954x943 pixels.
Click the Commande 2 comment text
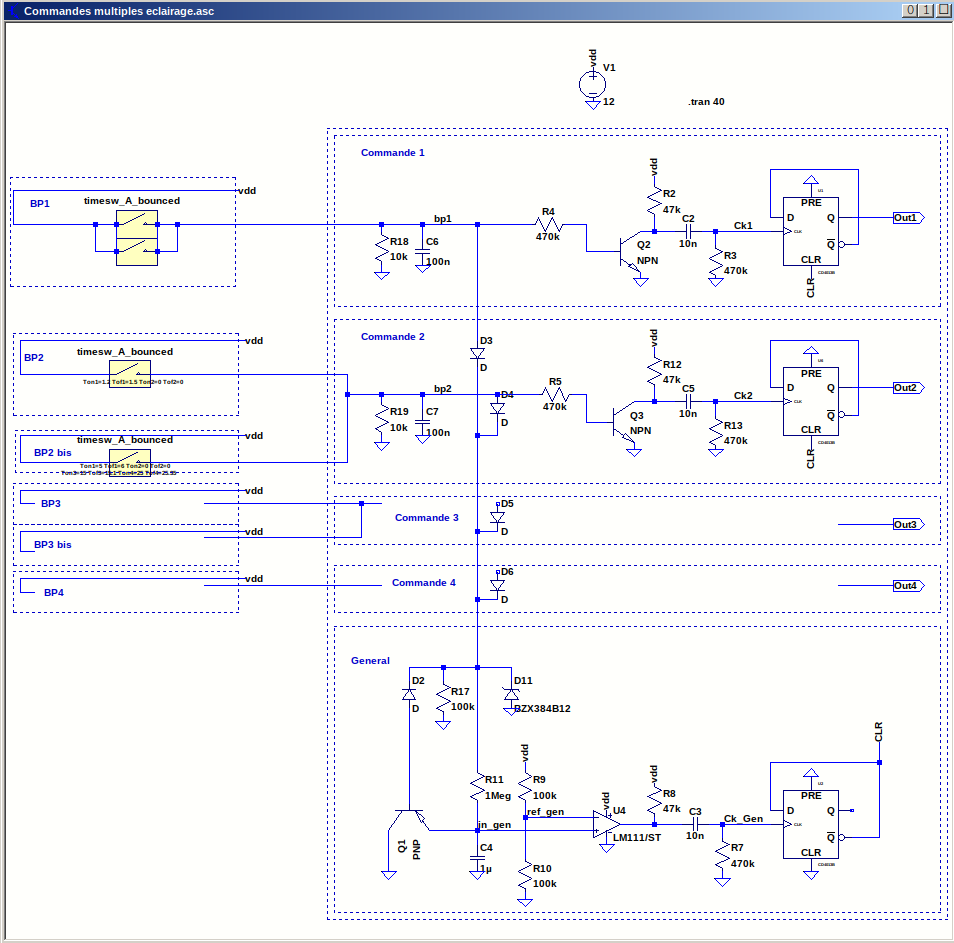coord(392,336)
